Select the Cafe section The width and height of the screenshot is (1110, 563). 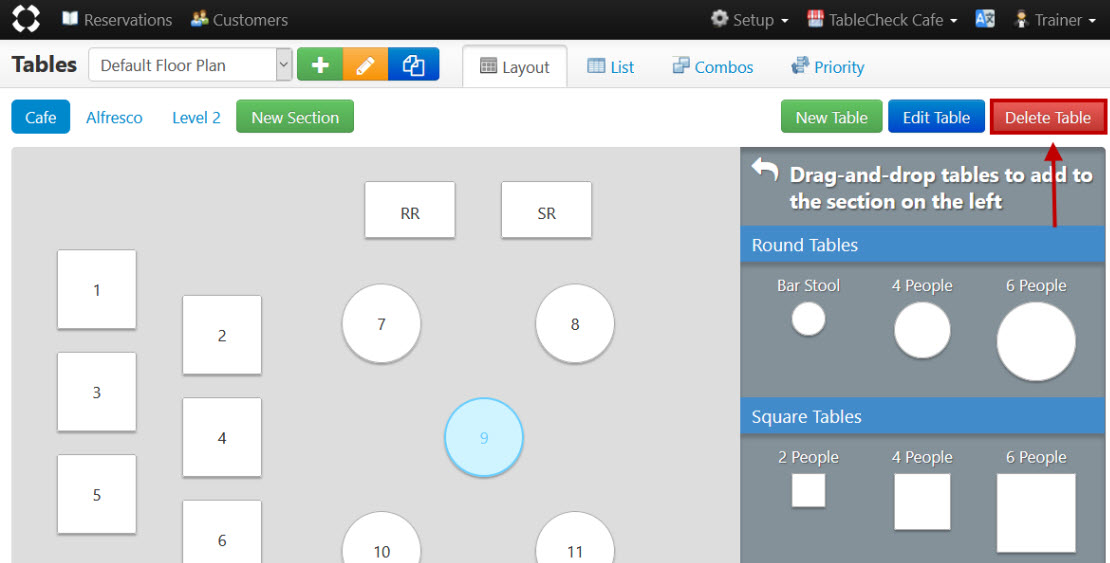[x=40, y=117]
